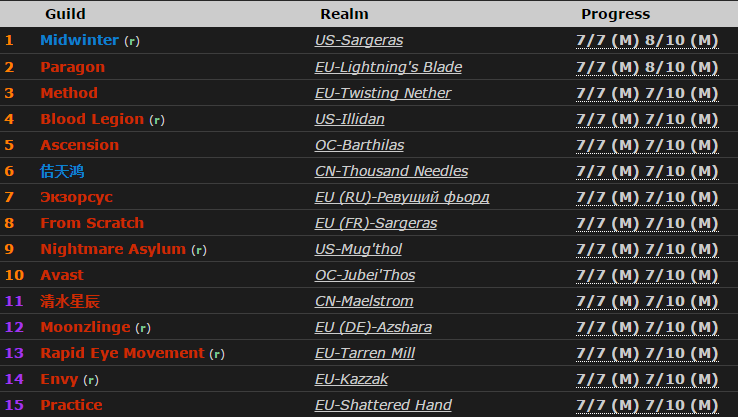Click the recruiting (r) icon beside Envy
The height and width of the screenshot is (417, 738).
click(x=91, y=380)
